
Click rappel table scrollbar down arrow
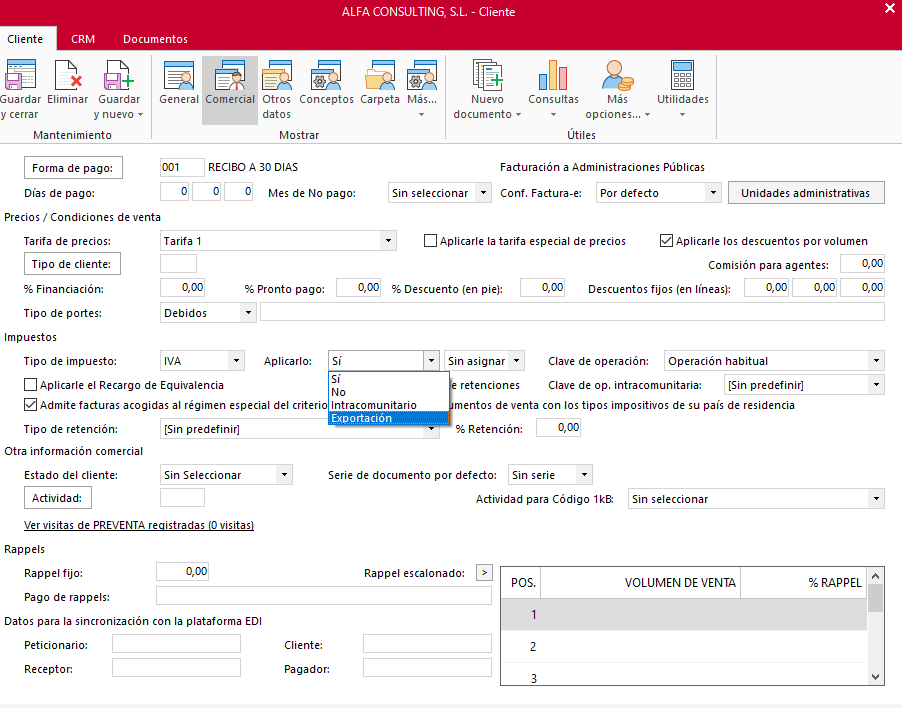coord(875,677)
